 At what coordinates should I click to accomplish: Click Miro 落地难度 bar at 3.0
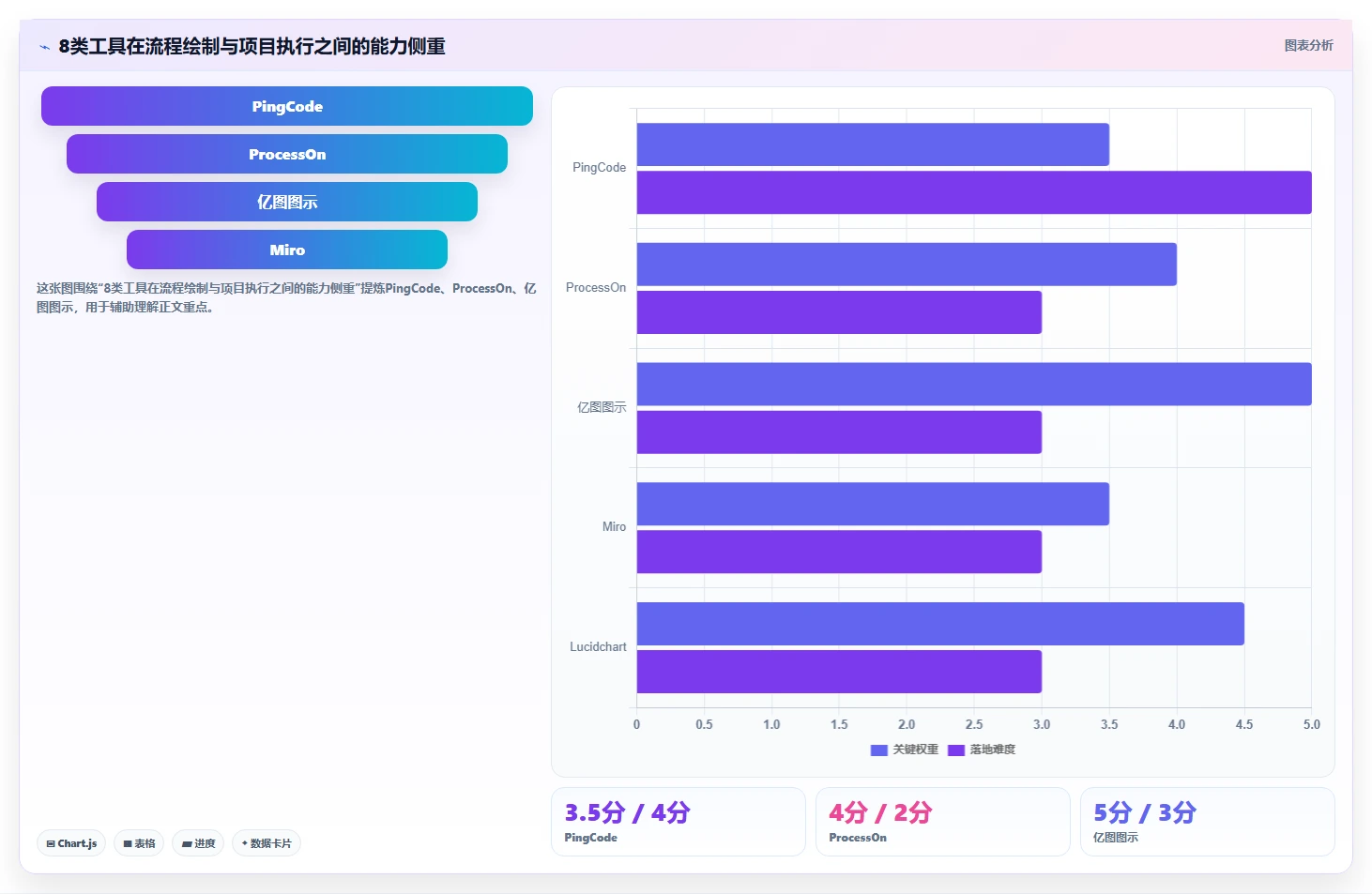coord(839,552)
